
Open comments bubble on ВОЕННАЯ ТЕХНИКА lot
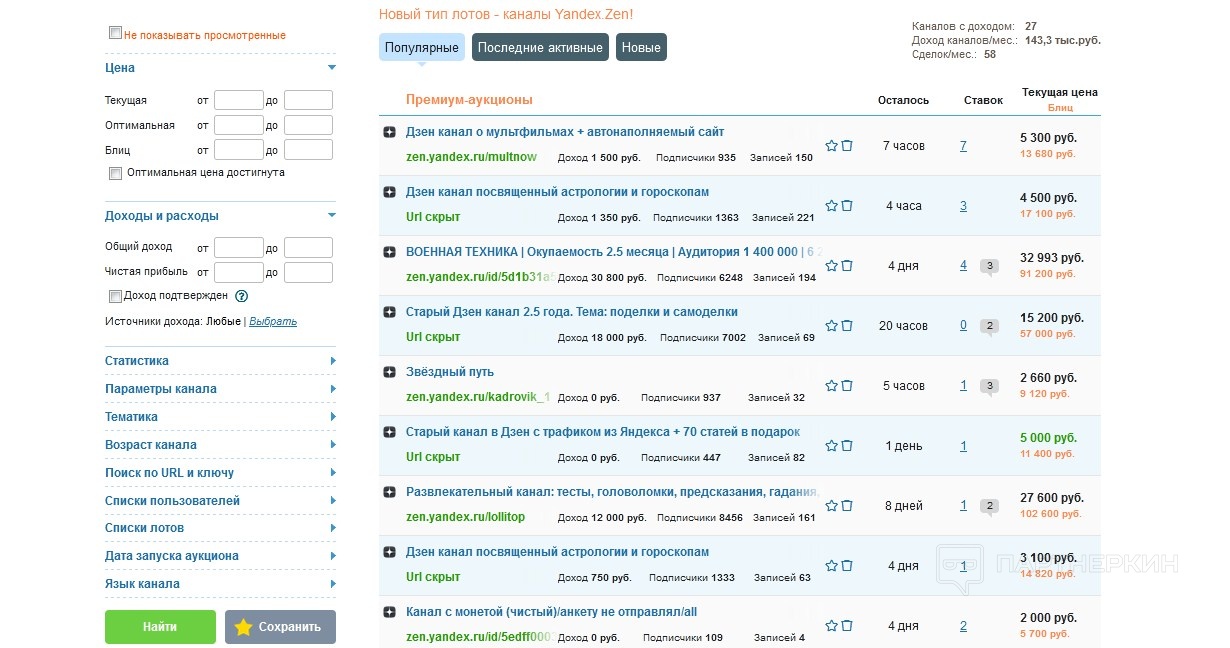(989, 267)
